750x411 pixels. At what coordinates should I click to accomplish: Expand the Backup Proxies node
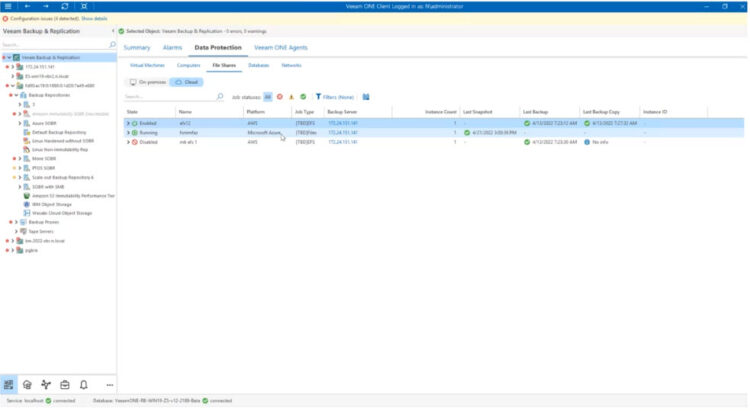pos(17,222)
